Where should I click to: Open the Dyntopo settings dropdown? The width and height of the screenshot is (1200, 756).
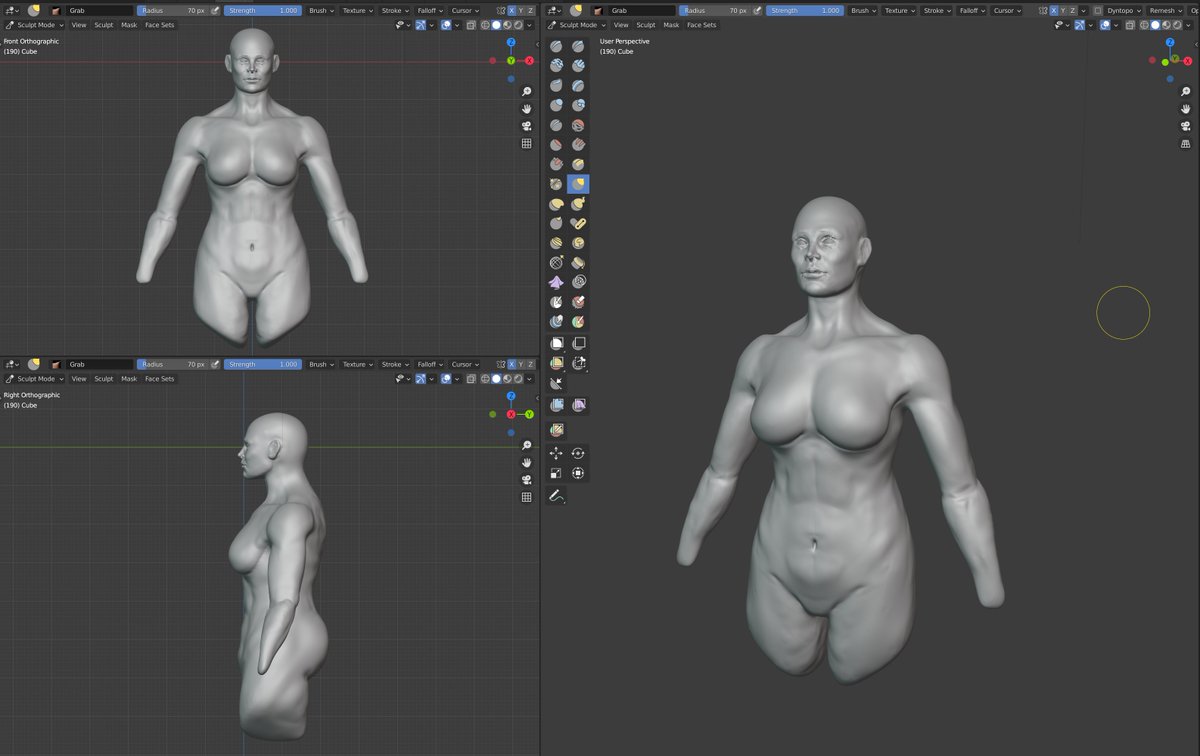coord(1125,10)
